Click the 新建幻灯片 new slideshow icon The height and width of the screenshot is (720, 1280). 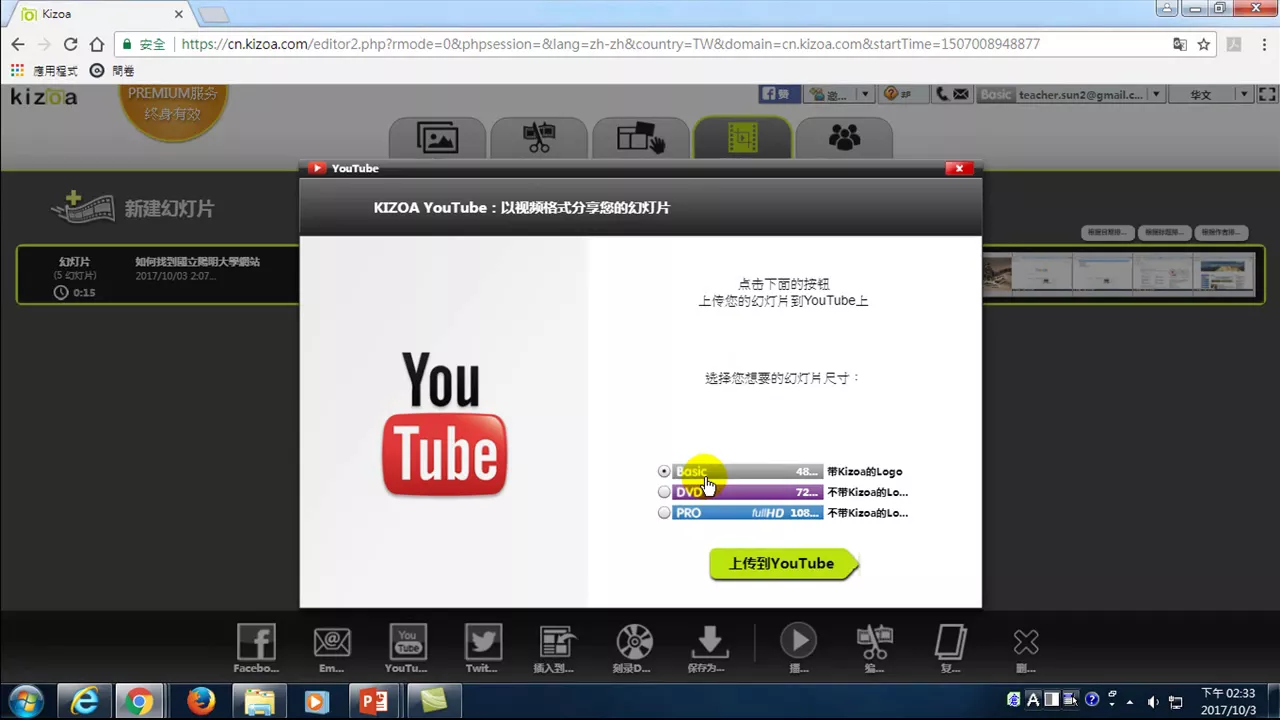coord(84,208)
